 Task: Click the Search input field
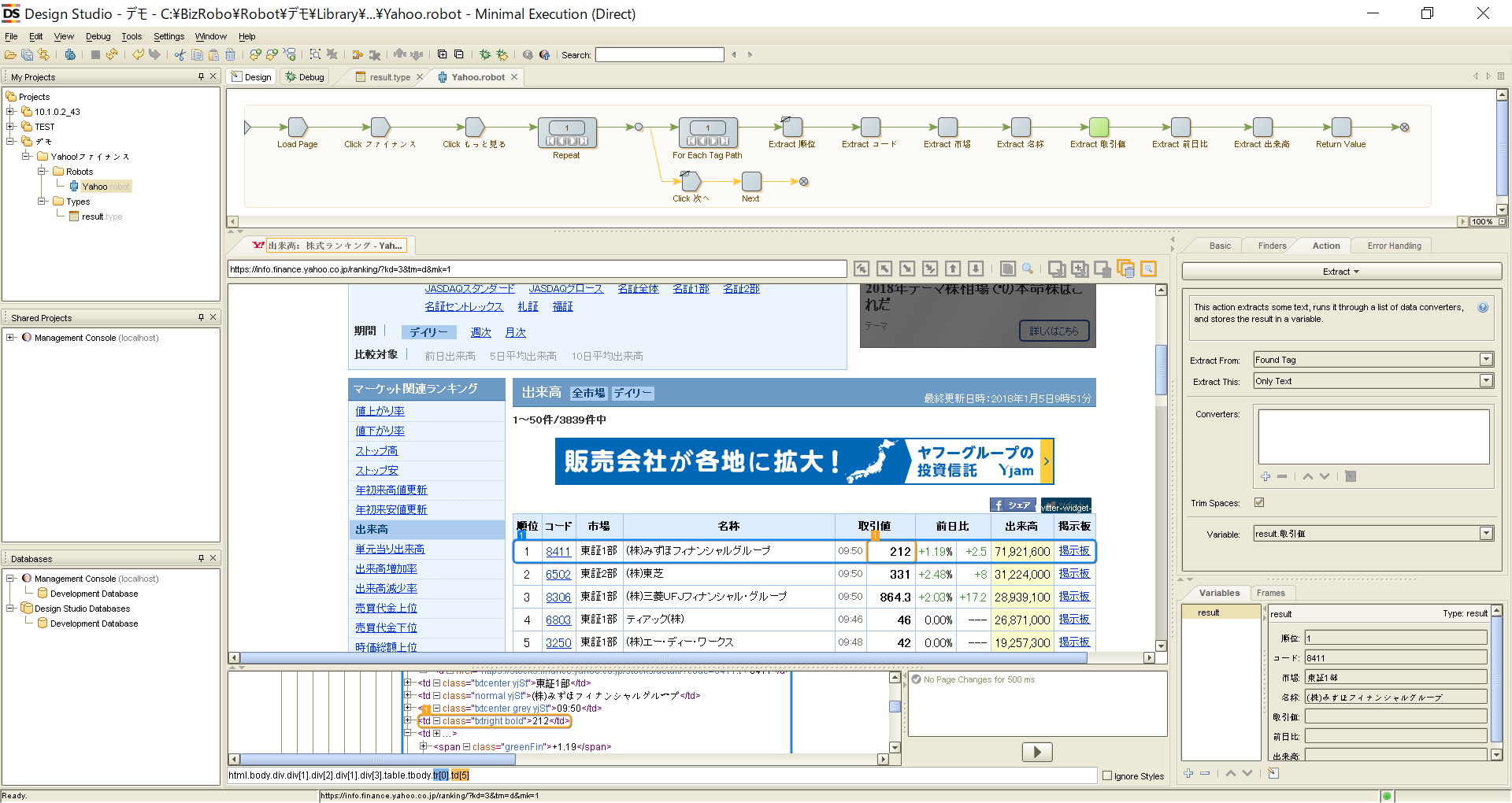click(659, 55)
